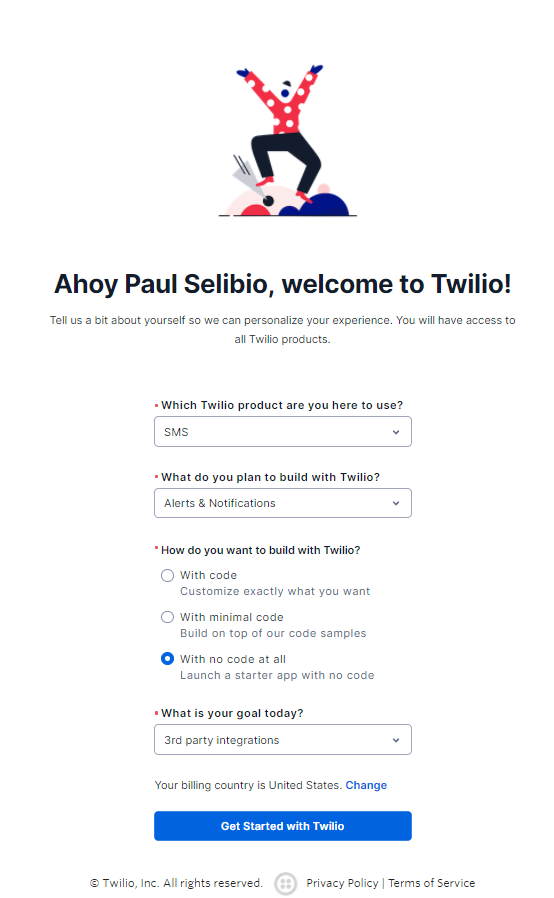Open the Privacy Policy link
554x898 pixels.
(342, 883)
